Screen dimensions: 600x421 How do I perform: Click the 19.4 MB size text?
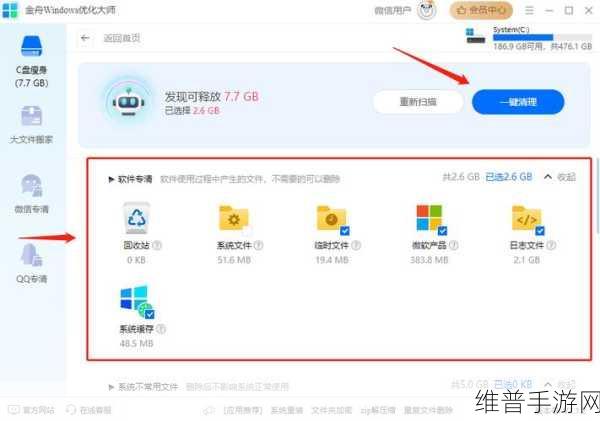(x=332, y=260)
